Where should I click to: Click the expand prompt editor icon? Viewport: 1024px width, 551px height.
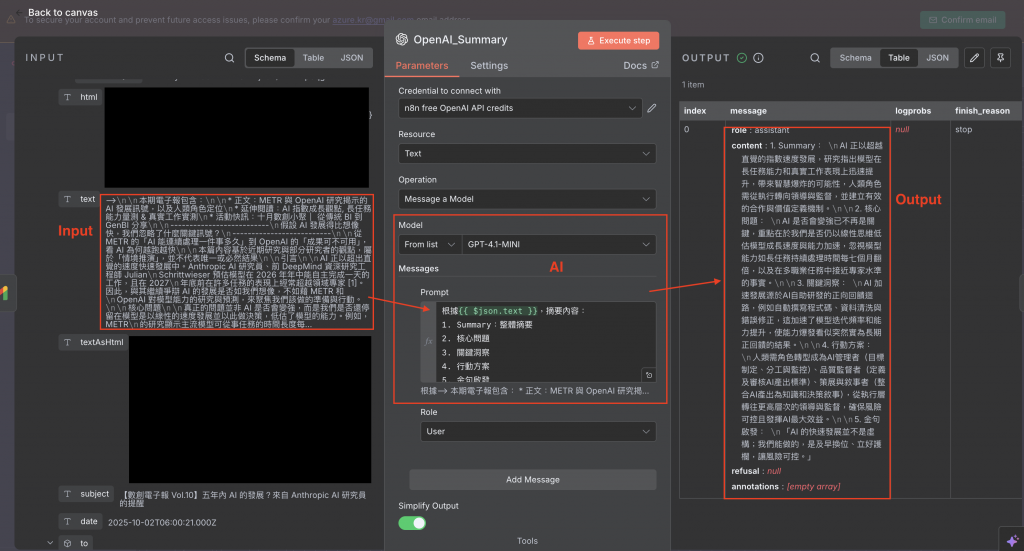pyautogui.click(x=648, y=375)
